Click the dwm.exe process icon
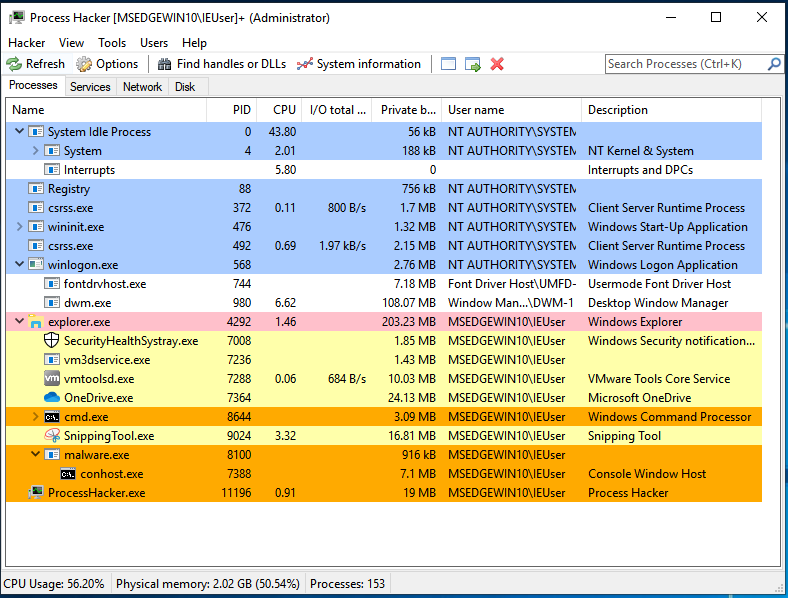788x598 pixels. (x=52, y=303)
